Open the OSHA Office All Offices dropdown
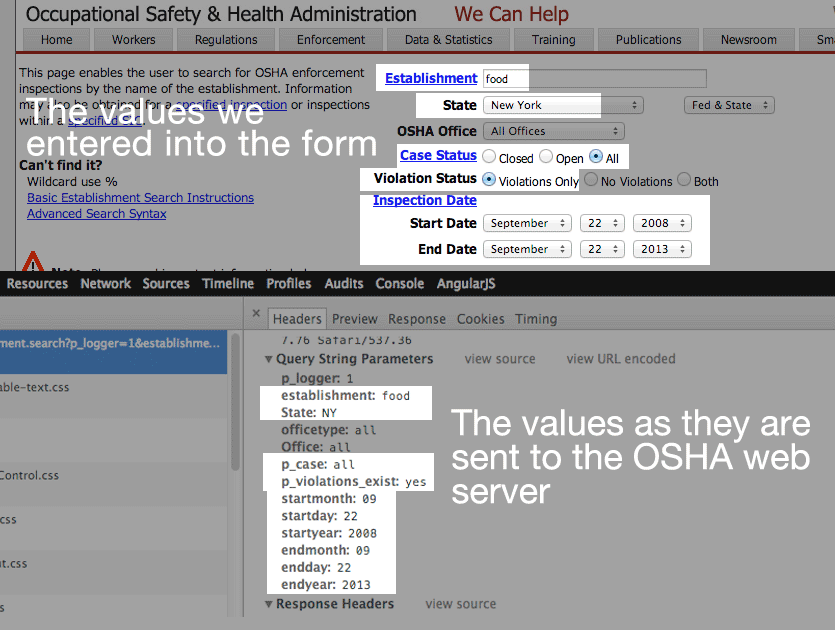The image size is (835, 630). click(554, 131)
